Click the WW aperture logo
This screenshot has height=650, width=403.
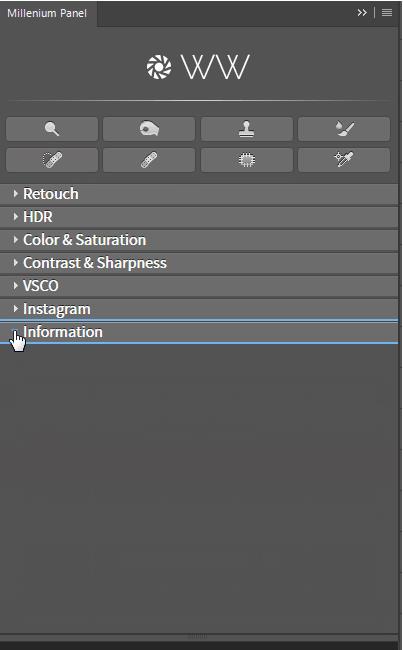pos(198,67)
